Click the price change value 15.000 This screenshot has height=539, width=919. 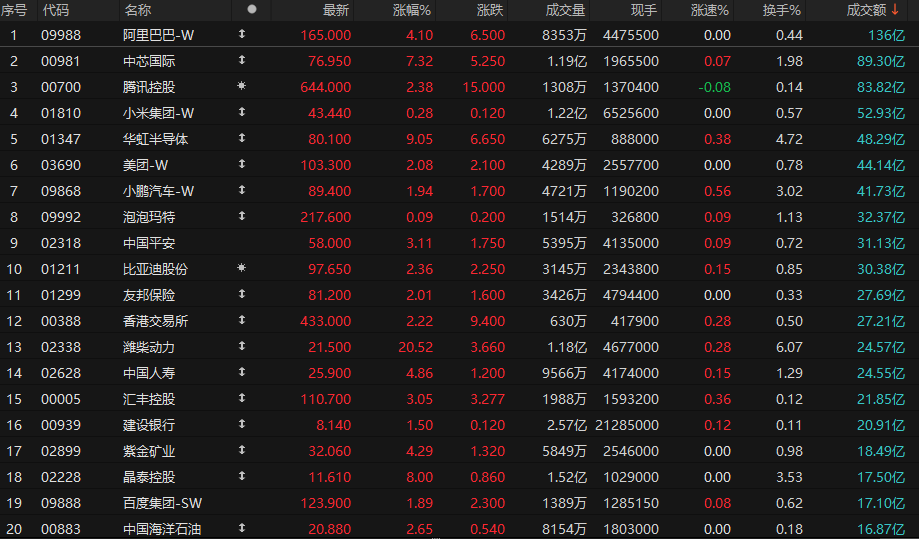point(484,87)
